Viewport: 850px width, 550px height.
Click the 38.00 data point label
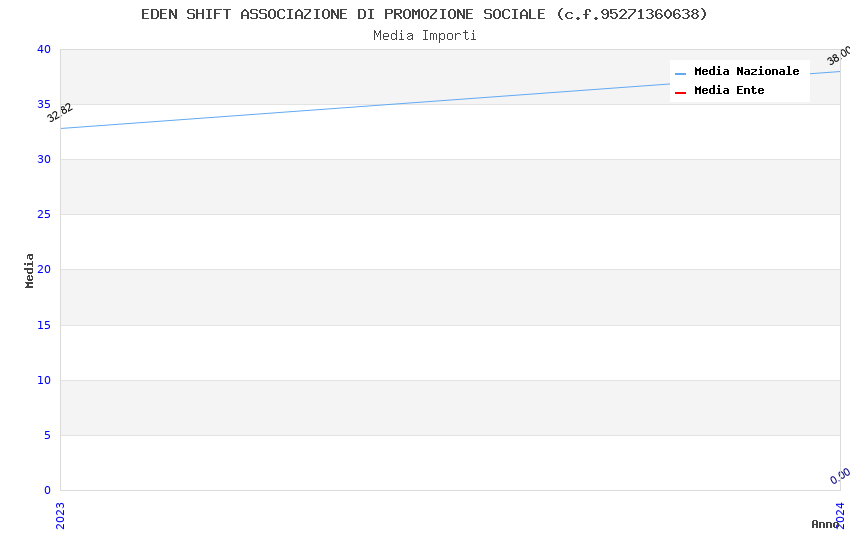point(839,56)
